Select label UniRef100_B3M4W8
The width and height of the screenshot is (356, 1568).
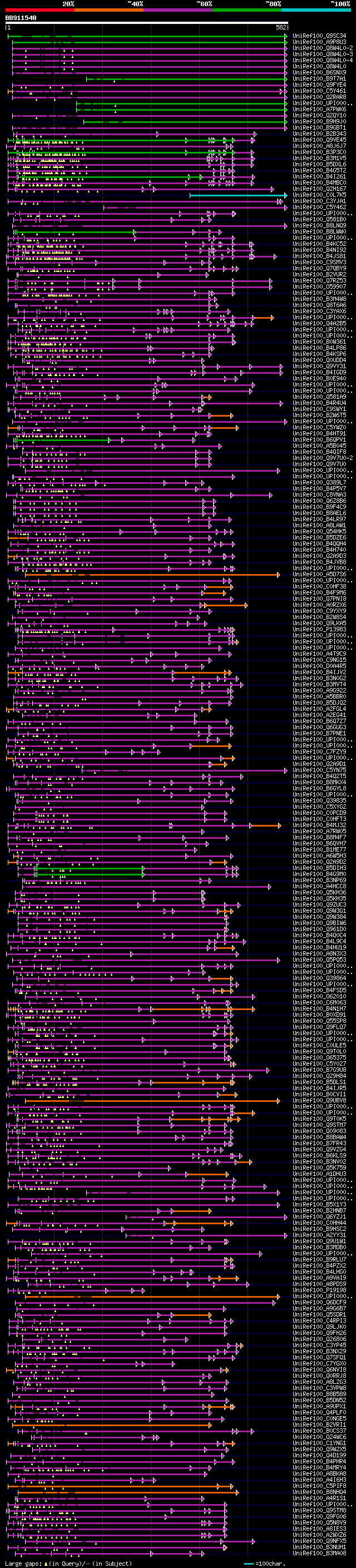pyautogui.click(x=319, y=299)
